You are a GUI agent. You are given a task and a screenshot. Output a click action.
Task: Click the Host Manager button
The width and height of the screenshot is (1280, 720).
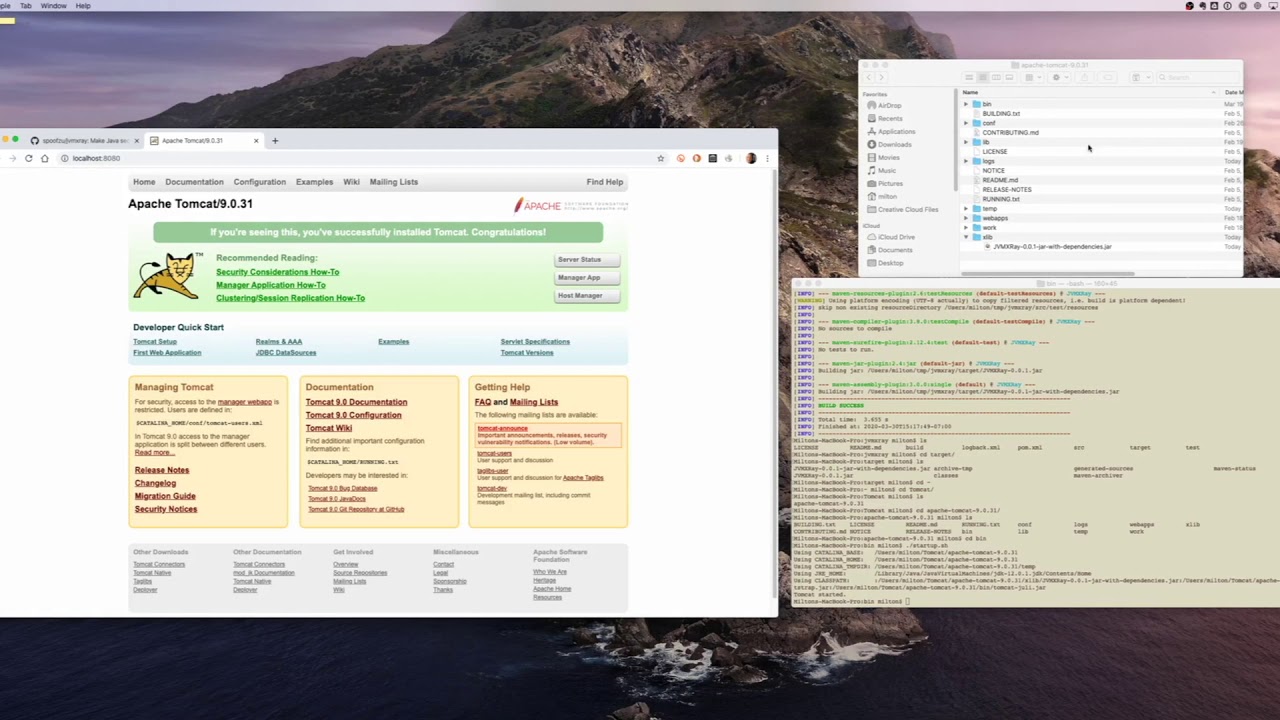(587, 296)
